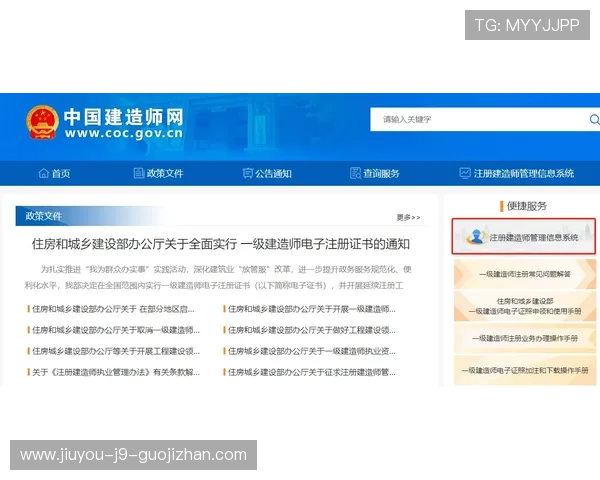Click the 注册建造师管理信息系统 quick service button
This screenshot has height=480, width=600.
point(523,237)
